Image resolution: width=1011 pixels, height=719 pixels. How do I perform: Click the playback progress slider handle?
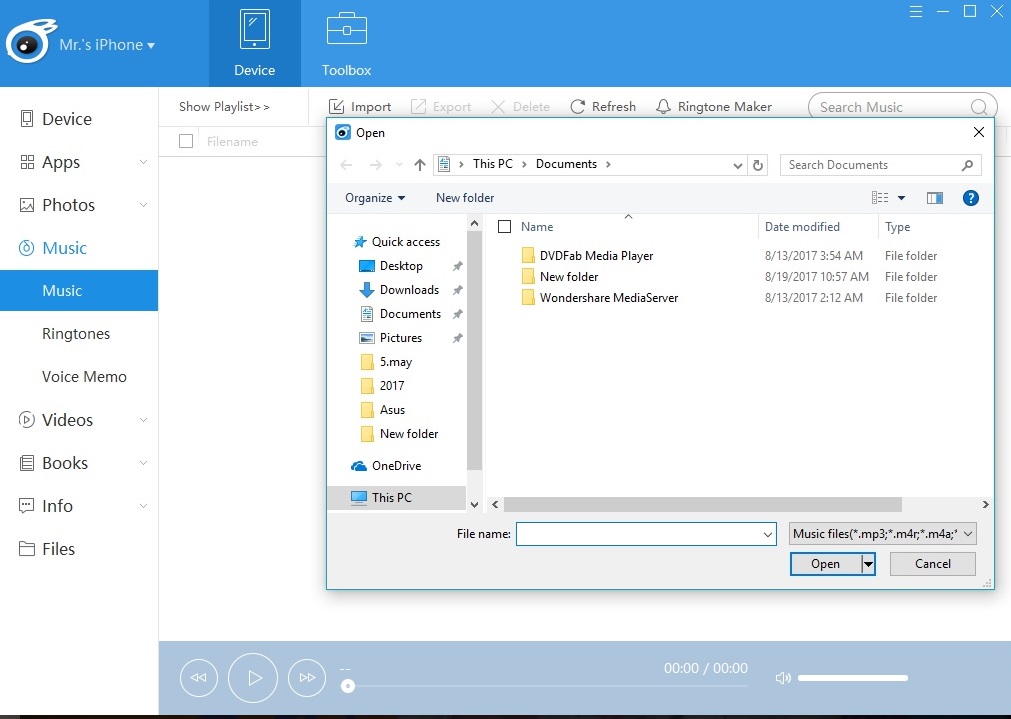tap(348, 686)
